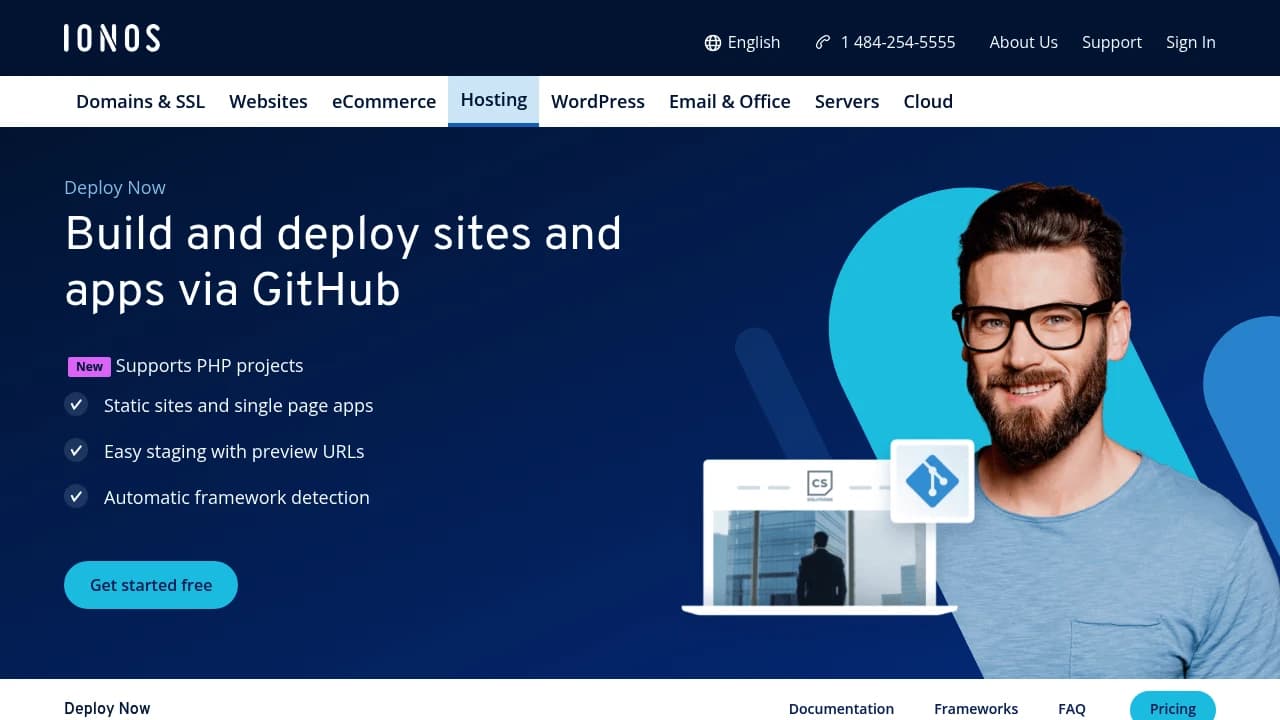Open the Websites menu
This screenshot has height=720, width=1280.
pos(268,101)
